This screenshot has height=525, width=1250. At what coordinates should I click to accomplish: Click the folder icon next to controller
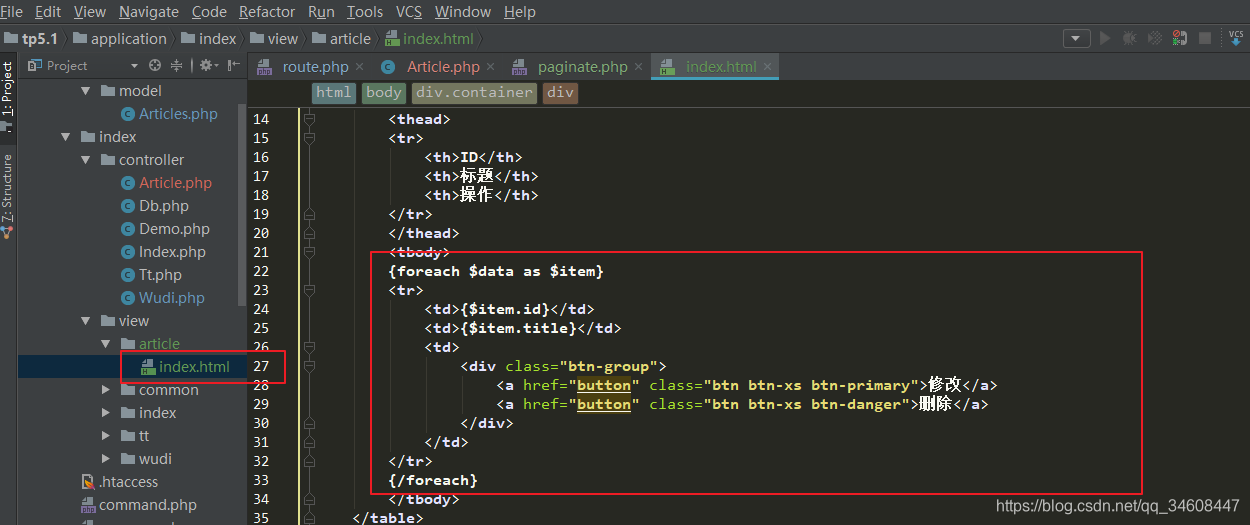coord(107,160)
